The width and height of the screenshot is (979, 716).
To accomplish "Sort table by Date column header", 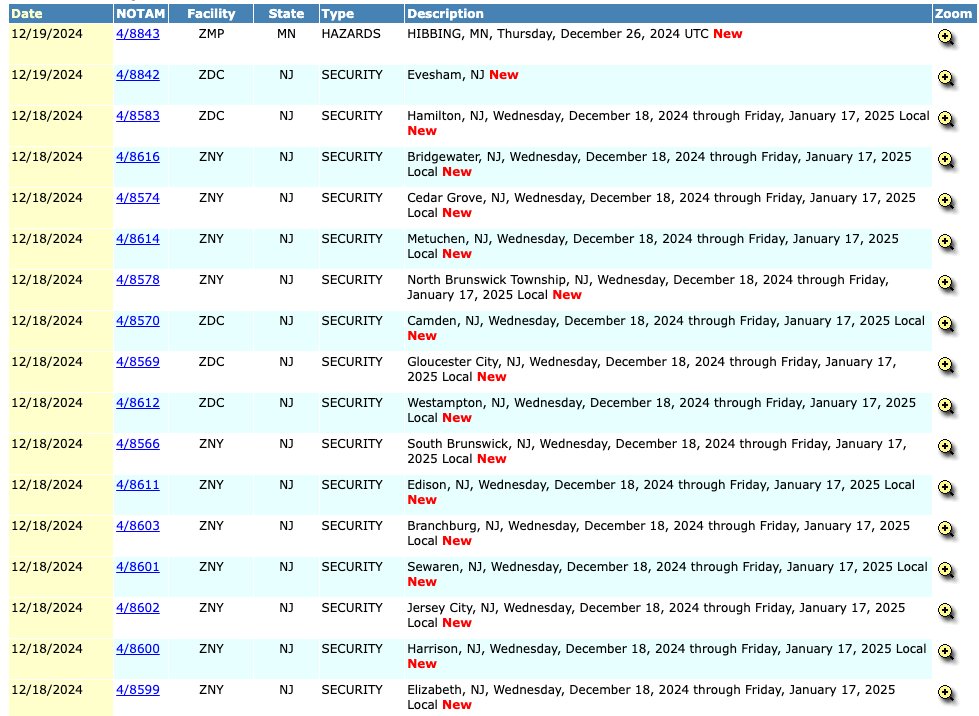I will click(x=27, y=14).
